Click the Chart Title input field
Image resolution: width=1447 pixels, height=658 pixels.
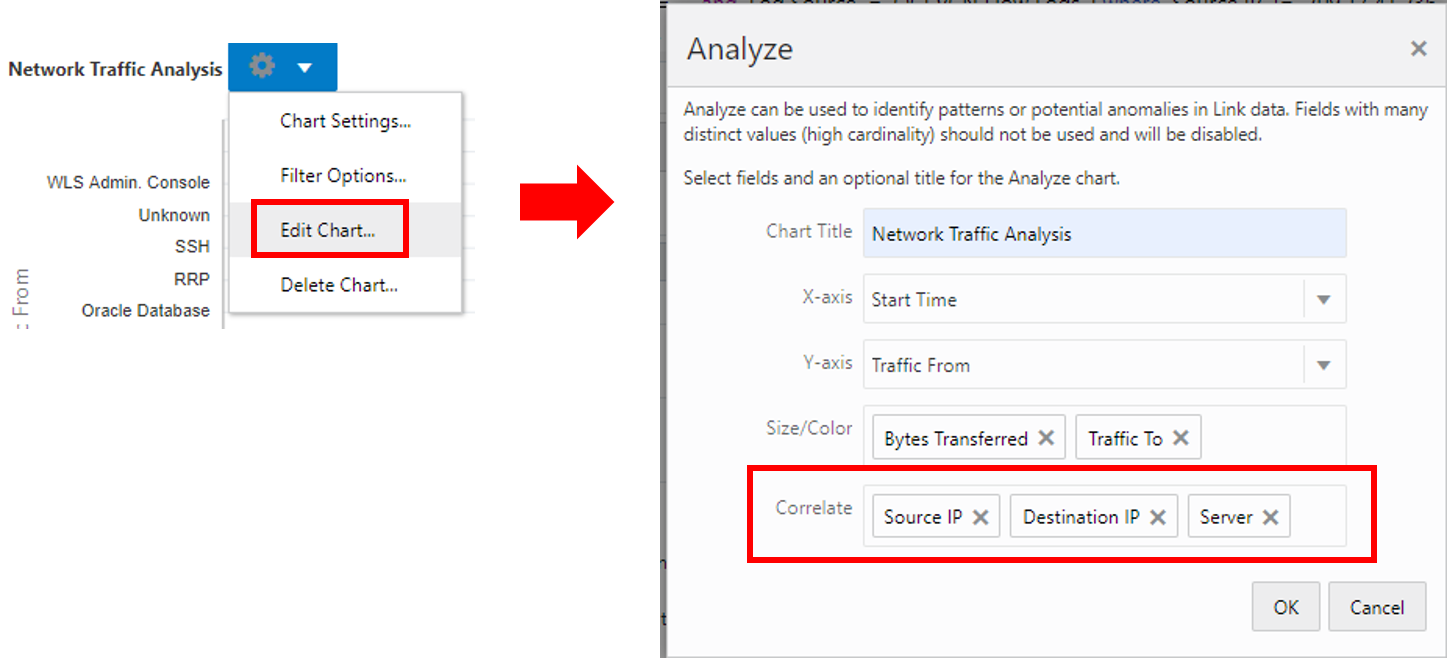1104,234
